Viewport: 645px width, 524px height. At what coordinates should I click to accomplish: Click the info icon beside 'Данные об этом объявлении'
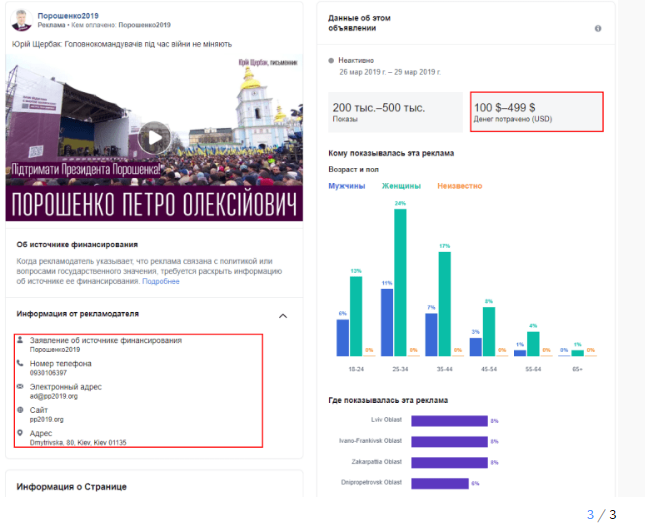pos(598,28)
